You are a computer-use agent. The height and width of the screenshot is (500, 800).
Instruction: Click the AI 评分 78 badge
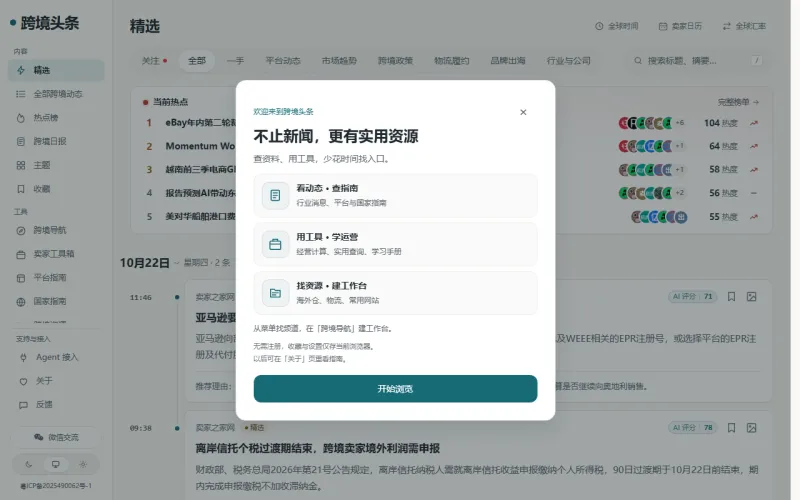(x=693, y=428)
